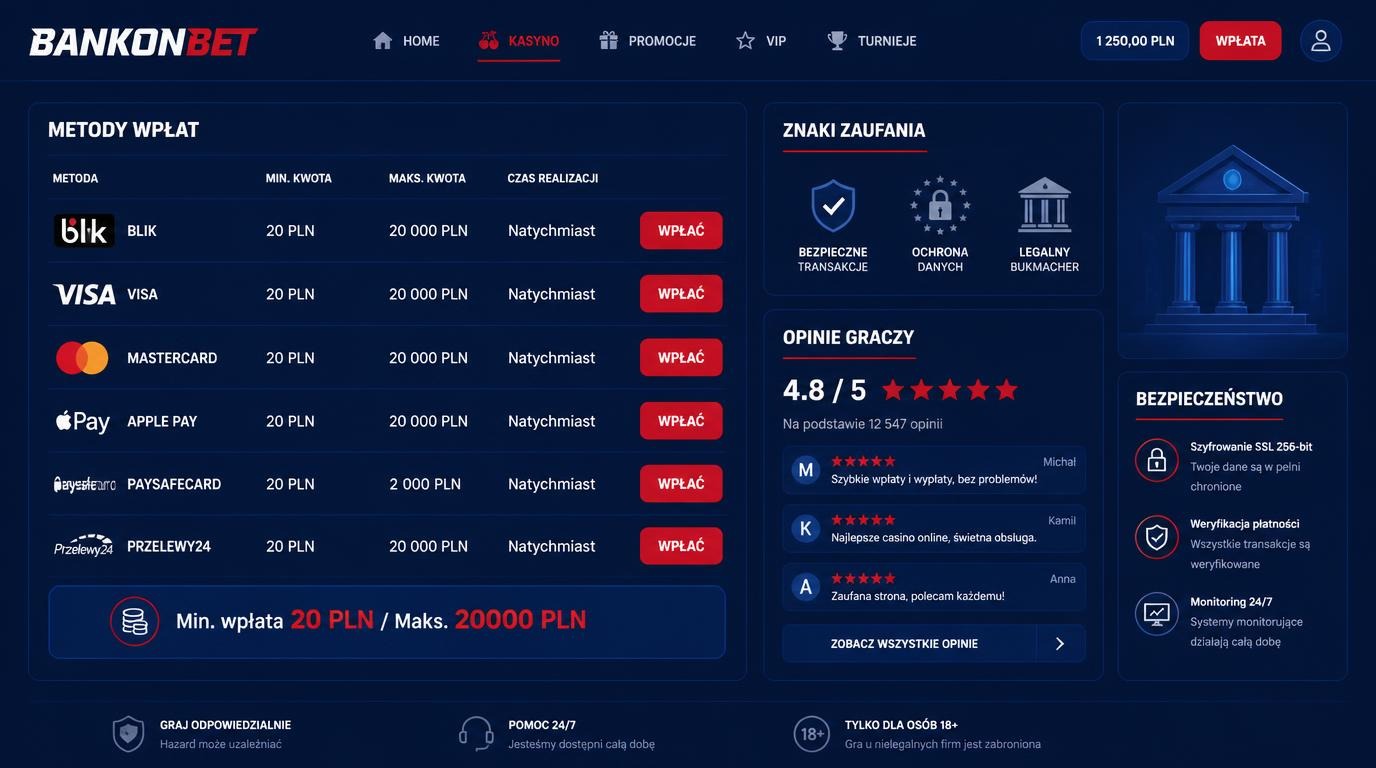
Task: Click Wpłać for Apple Pay
Action: tap(681, 421)
